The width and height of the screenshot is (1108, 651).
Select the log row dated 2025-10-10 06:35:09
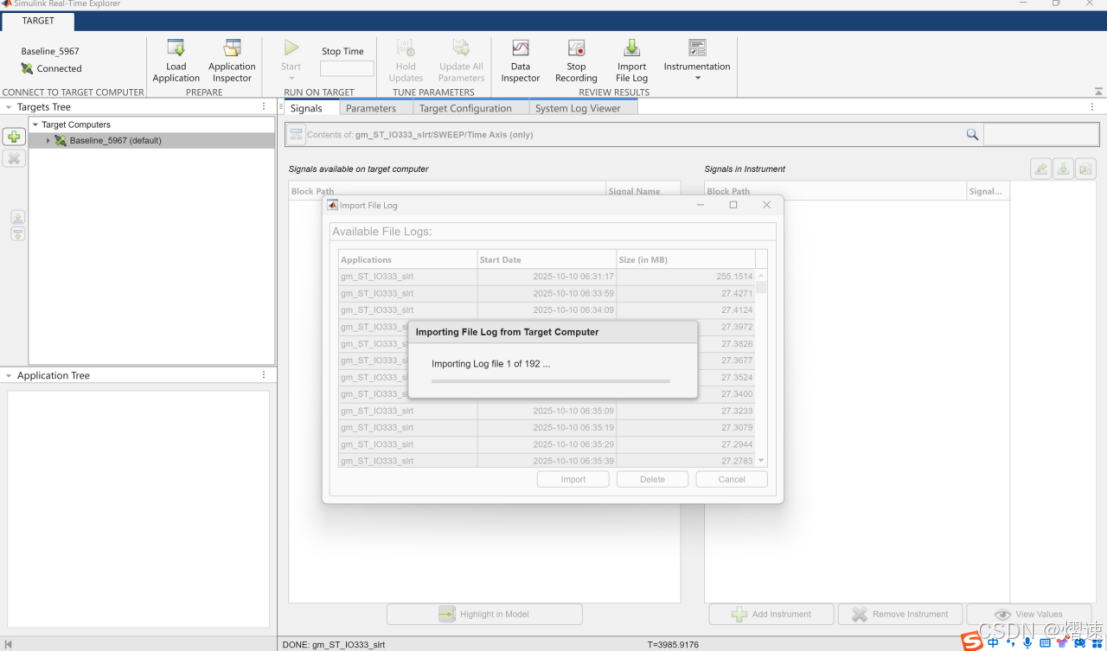coord(547,411)
